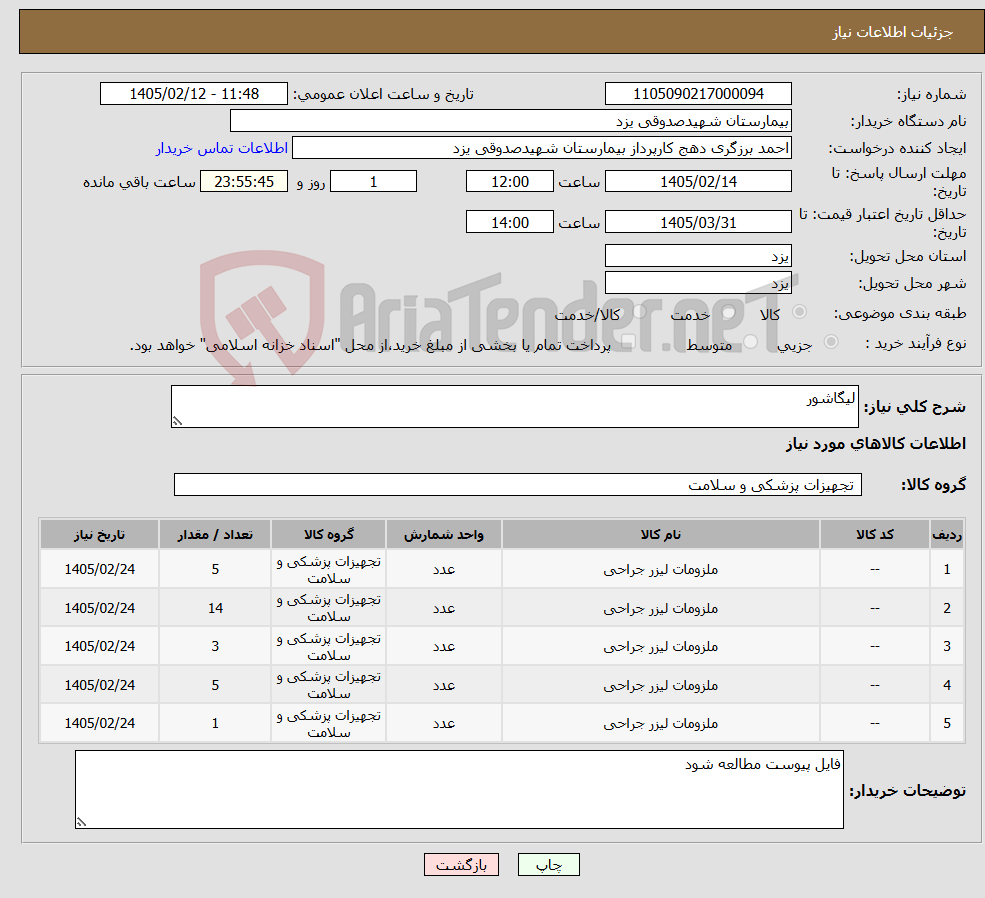Click the گروه کالا column header
The width and height of the screenshot is (985, 898).
point(329,534)
